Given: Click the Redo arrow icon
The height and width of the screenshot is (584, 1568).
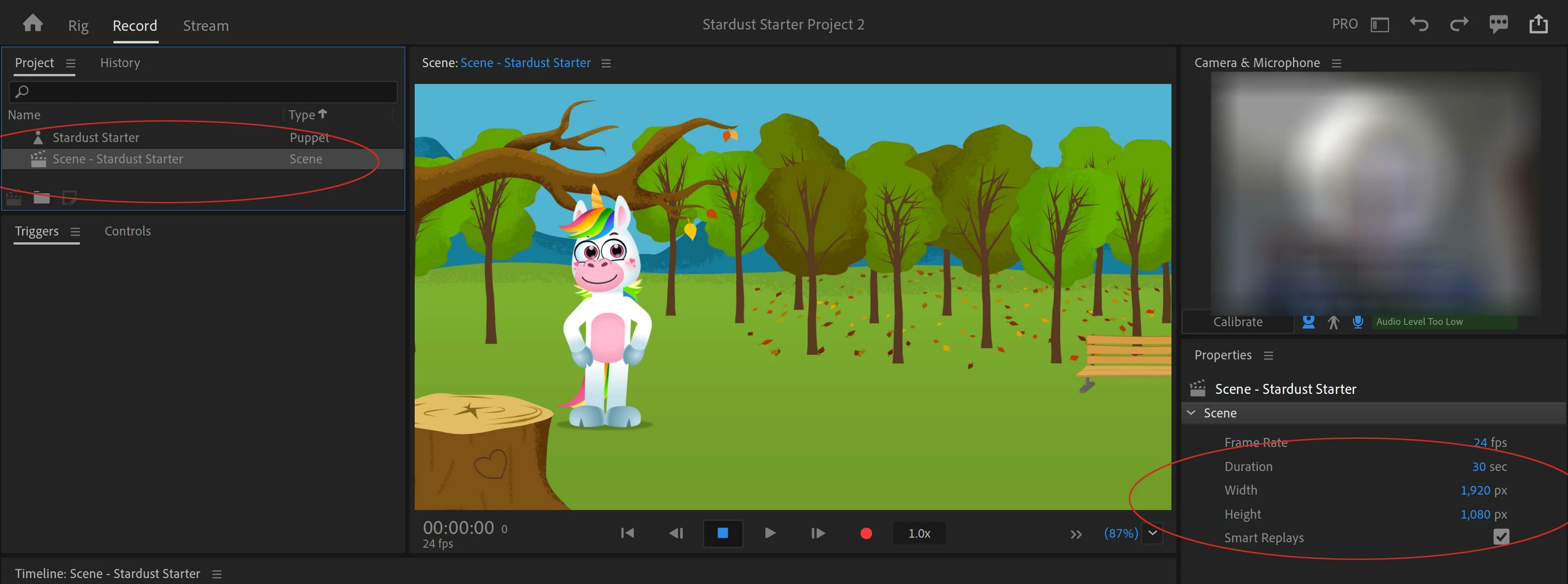Looking at the screenshot, I should [x=1459, y=25].
